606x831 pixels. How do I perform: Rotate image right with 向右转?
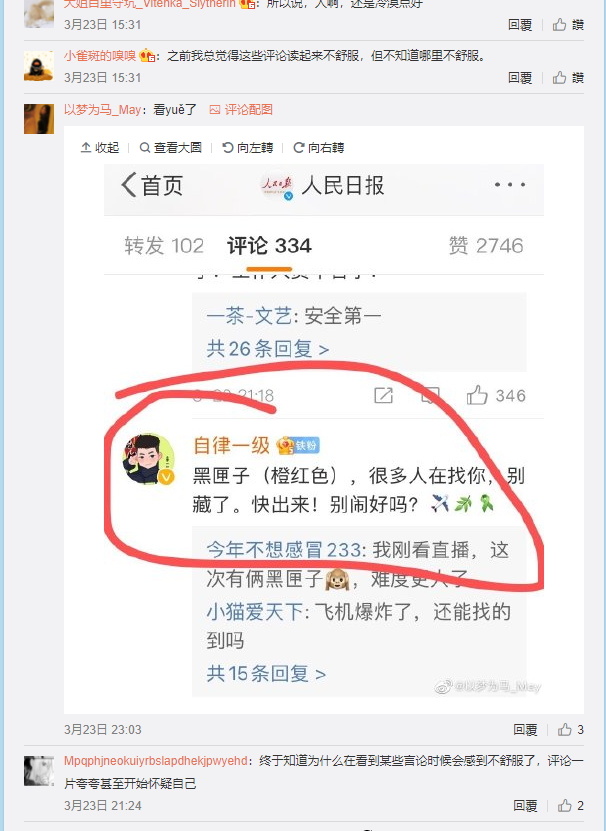tap(319, 147)
